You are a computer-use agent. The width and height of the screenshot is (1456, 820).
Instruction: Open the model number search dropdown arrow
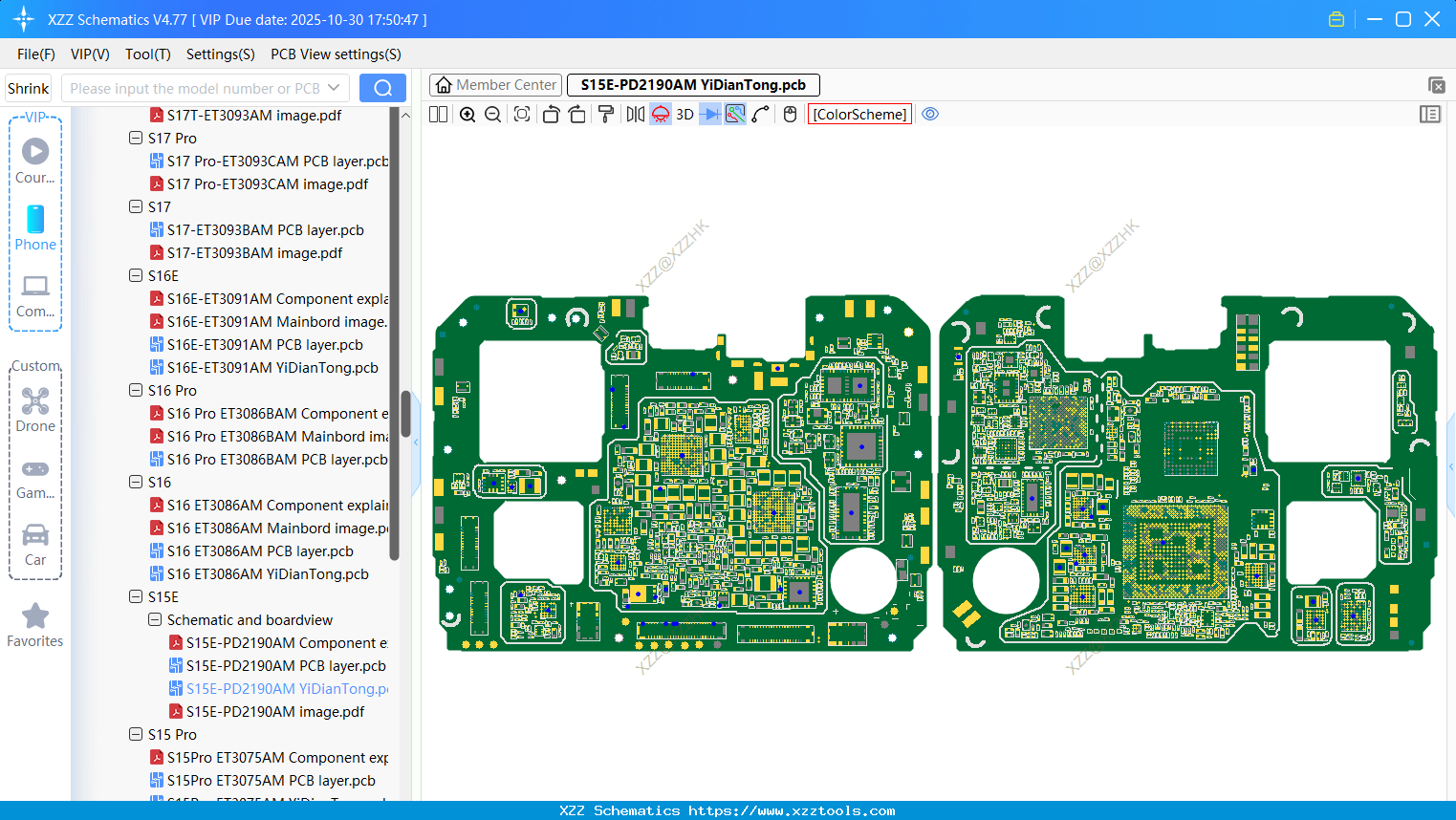tap(334, 88)
